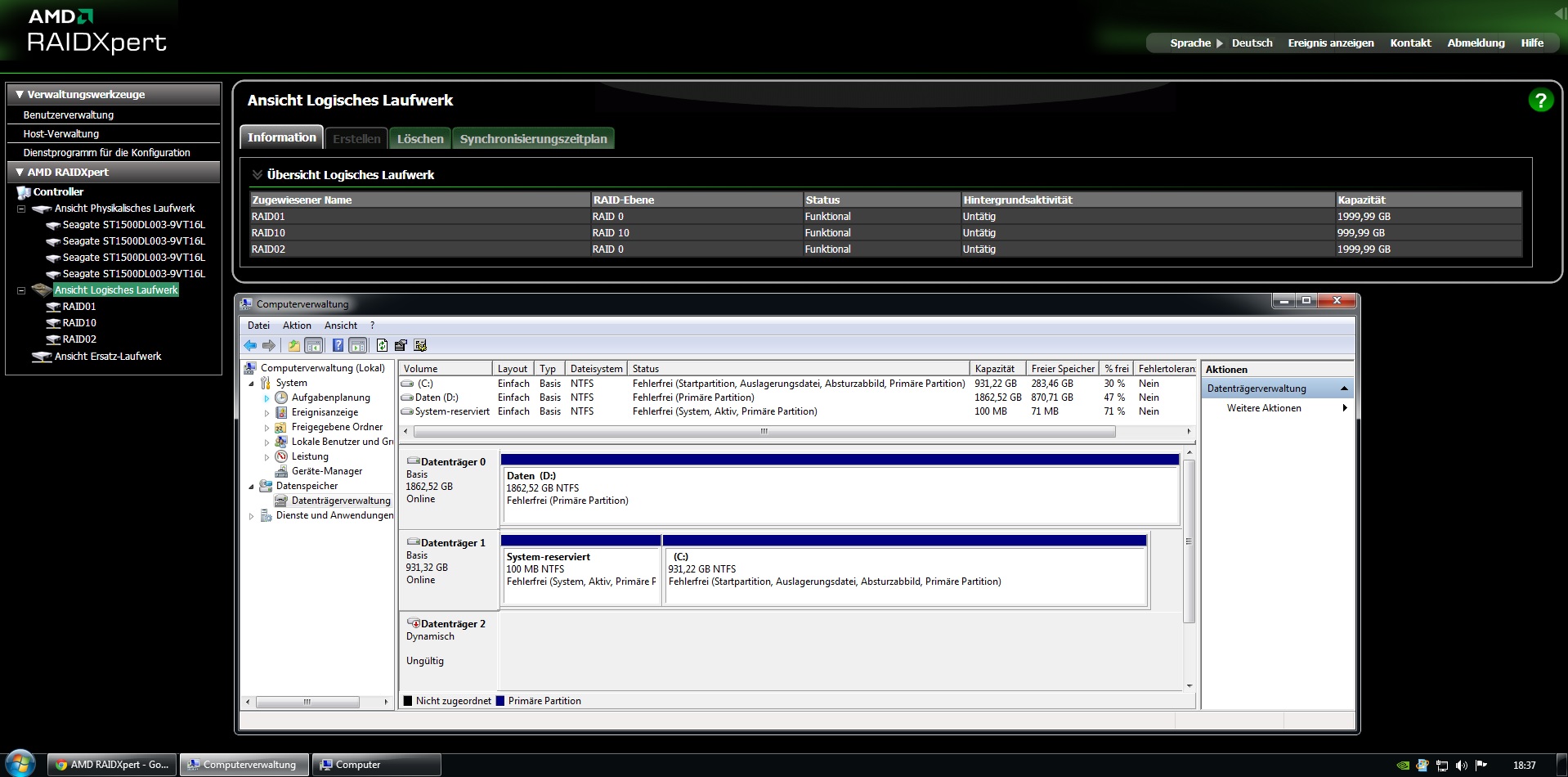This screenshot has height=777, width=1568.
Task: Switch to the Information tab
Action: (x=282, y=137)
